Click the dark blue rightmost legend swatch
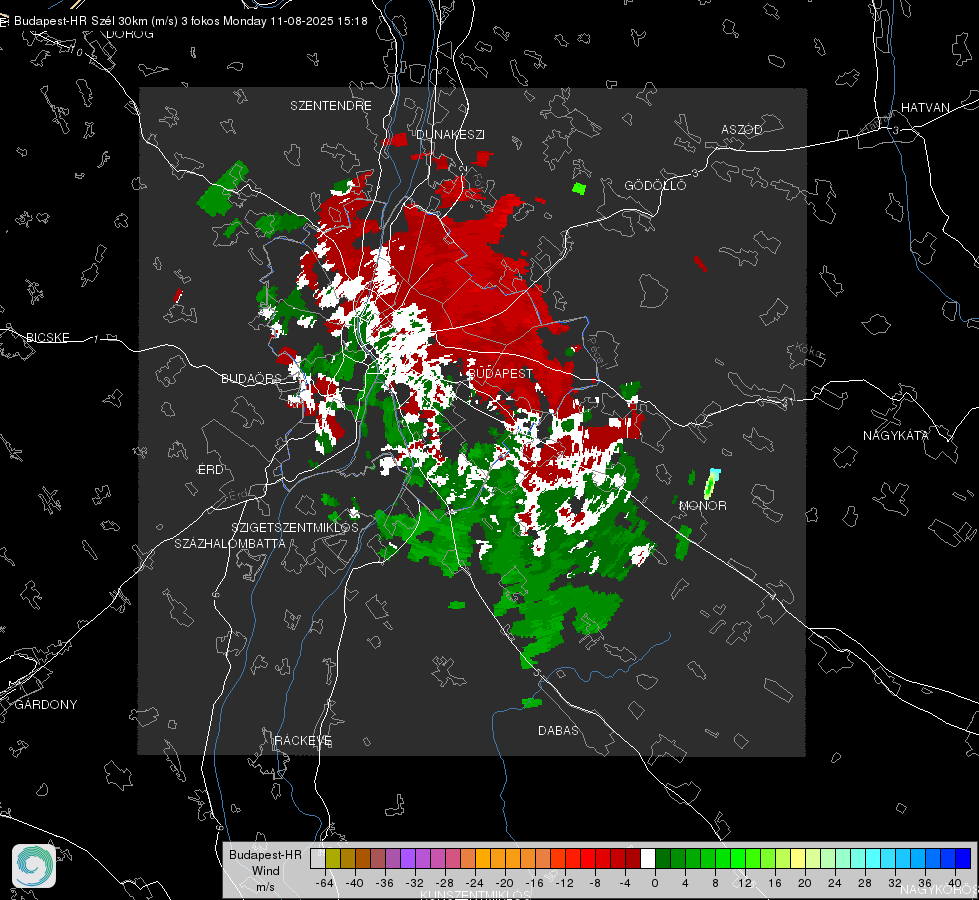This screenshot has height=900, width=979. point(963,859)
